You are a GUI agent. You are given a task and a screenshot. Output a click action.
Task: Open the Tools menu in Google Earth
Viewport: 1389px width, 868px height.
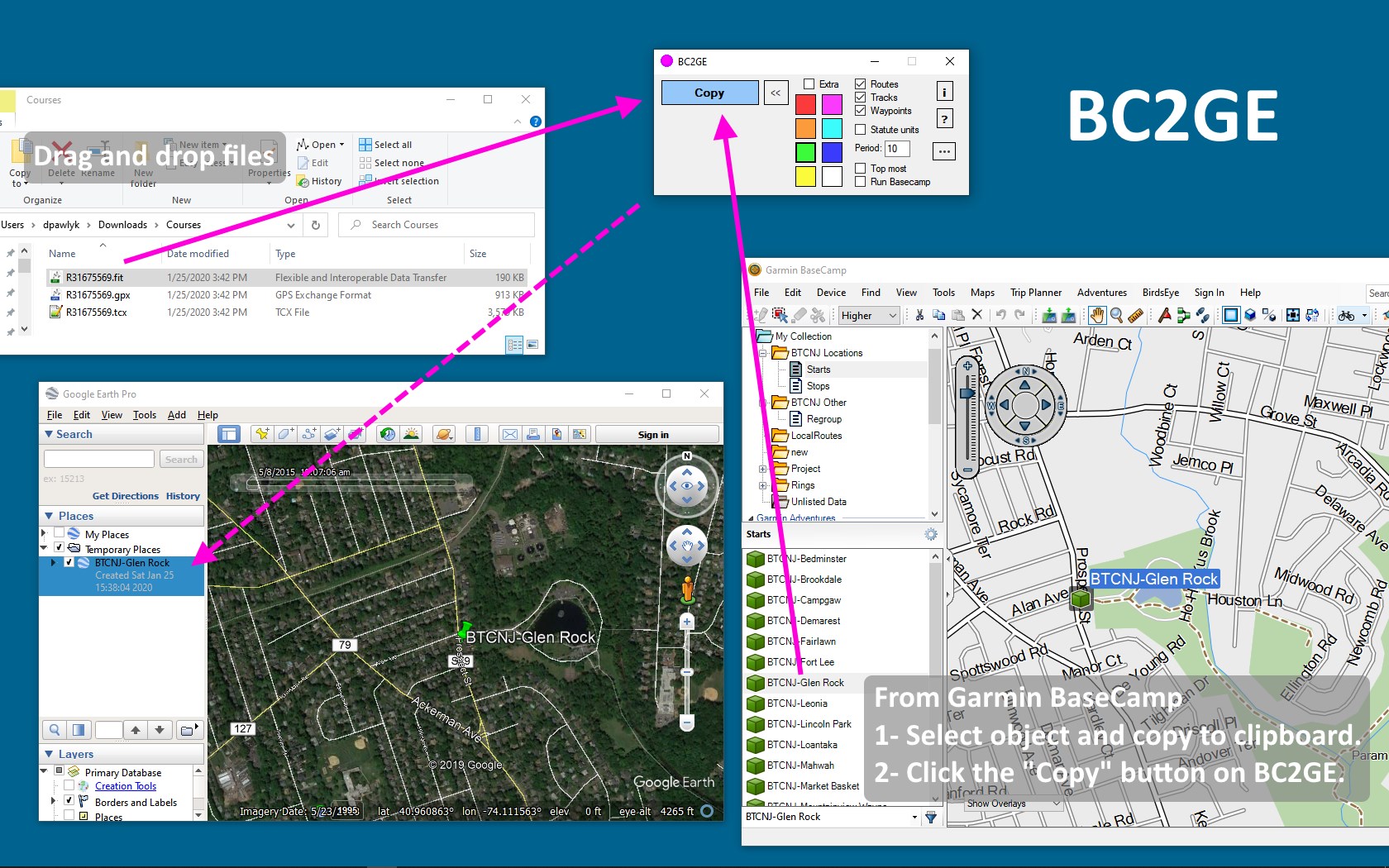click(145, 415)
